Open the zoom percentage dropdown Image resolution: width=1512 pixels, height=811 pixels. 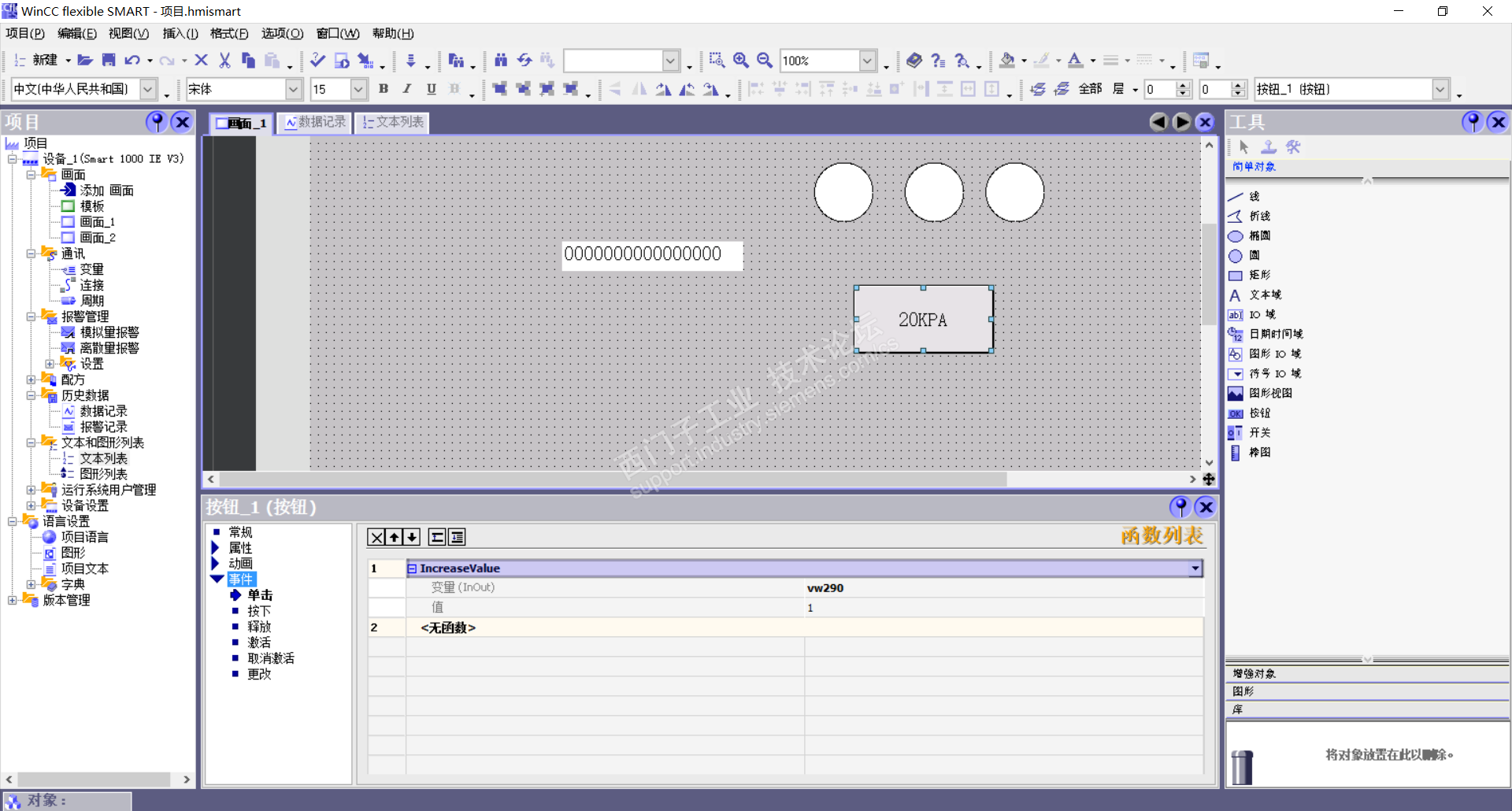(868, 61)
